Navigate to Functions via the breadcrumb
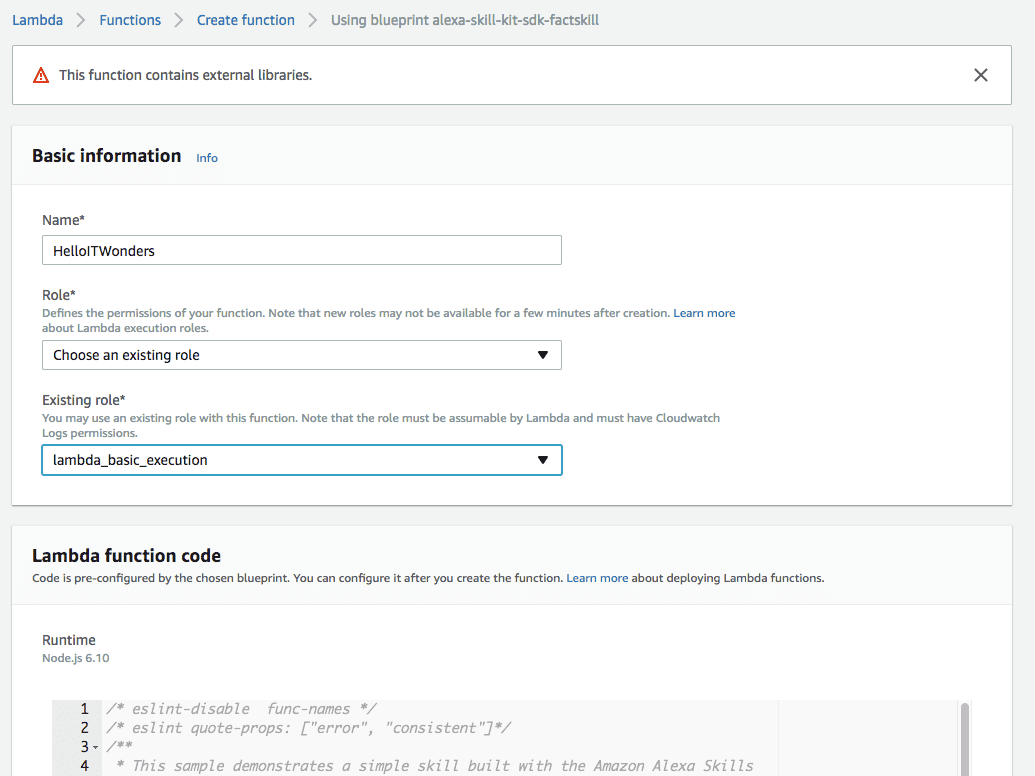1035x776 pixels. [x=130, y=19]
